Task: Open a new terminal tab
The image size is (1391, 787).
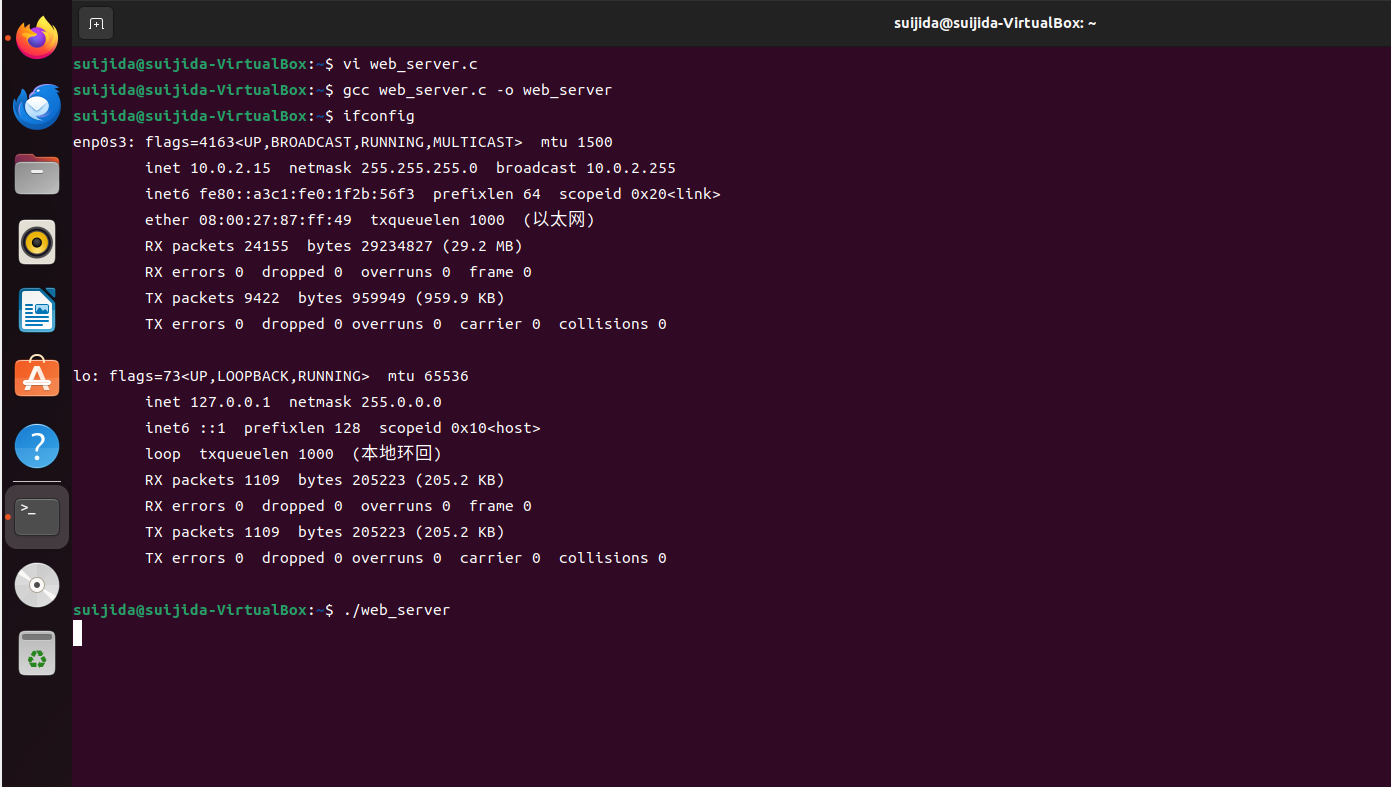Action: tap(96, 23)
